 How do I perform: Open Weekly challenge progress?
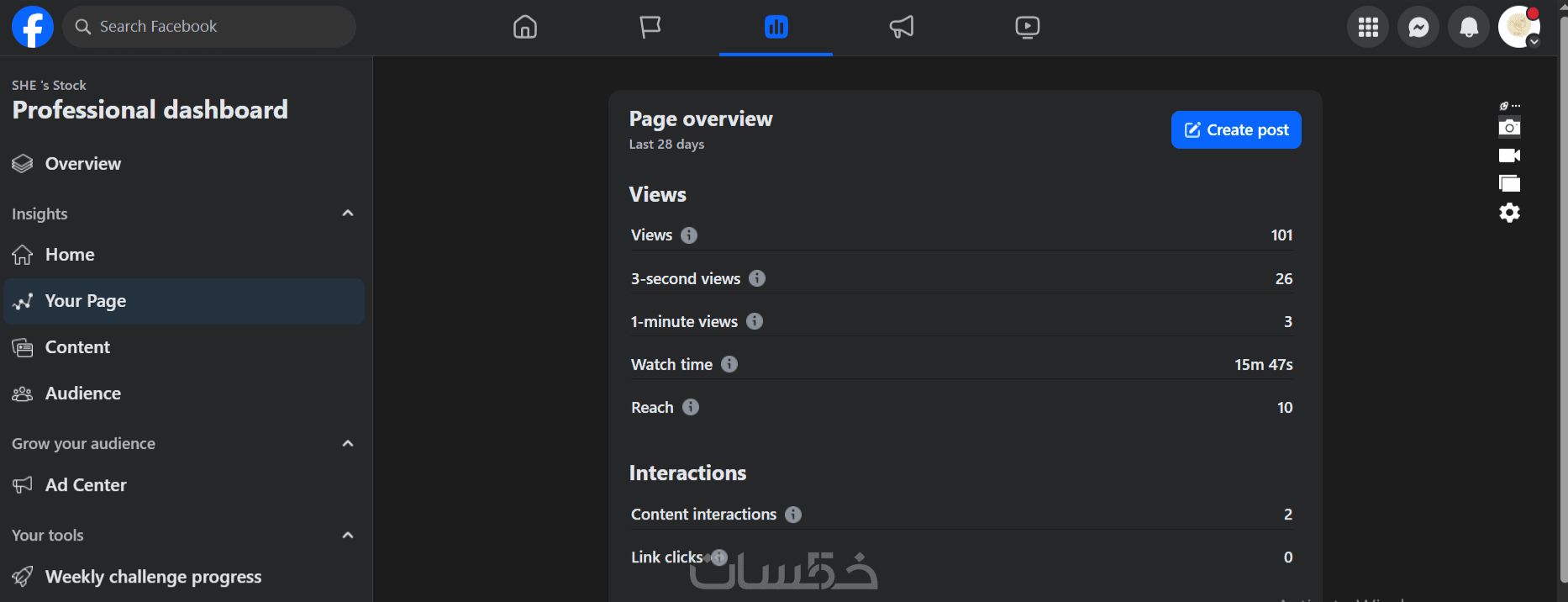click(x=184, y=577)
